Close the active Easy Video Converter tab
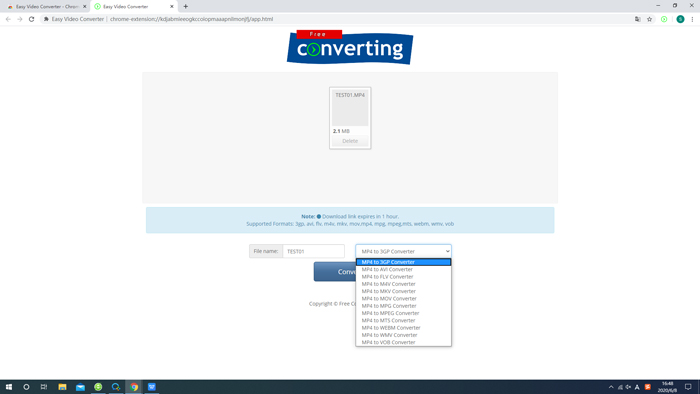The width and height of the screenshot is (700, 394). 172,7
